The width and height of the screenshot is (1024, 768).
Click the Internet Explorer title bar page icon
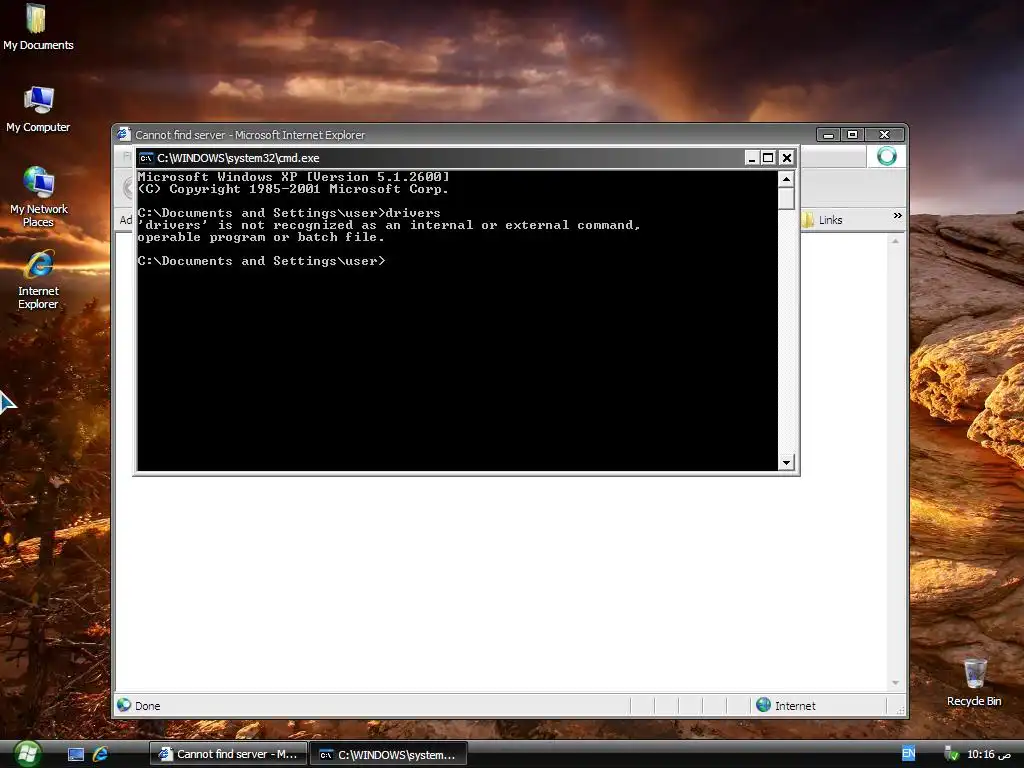[x=123, y=135]
